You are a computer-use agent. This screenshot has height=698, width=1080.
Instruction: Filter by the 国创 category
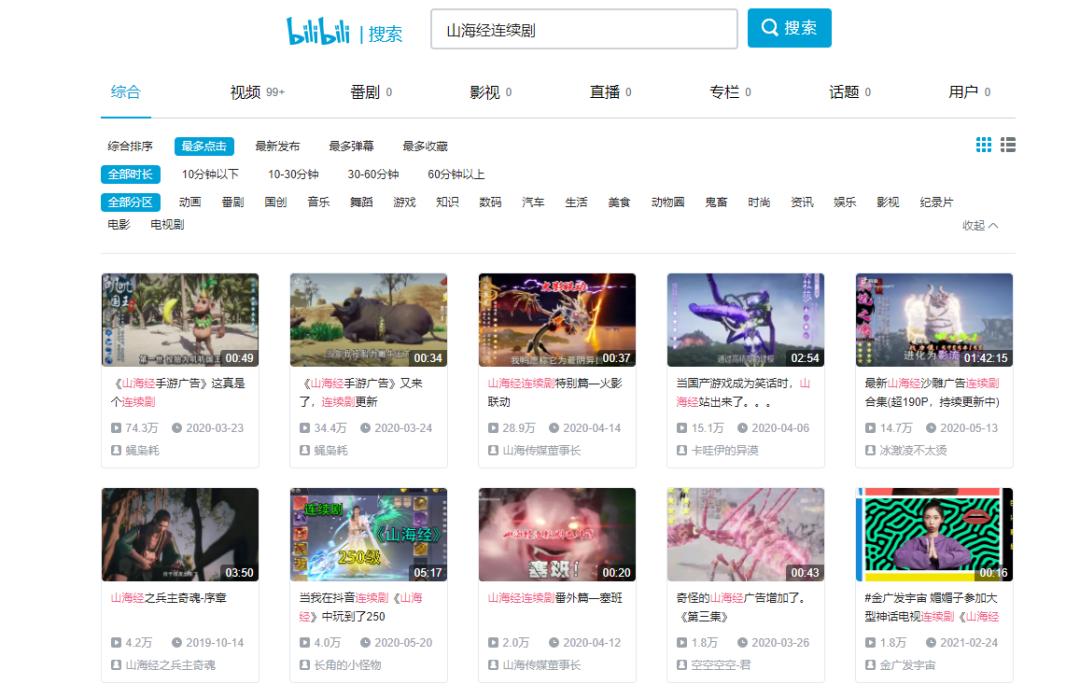tap(276, 202)
